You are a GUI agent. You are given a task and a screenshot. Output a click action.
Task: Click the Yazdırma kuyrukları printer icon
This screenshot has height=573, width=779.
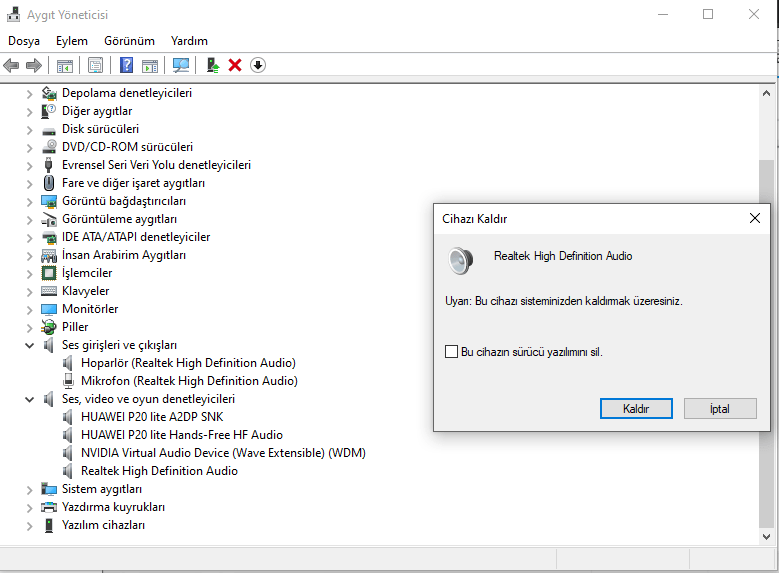pyautogui.click(x=49, y=507)
